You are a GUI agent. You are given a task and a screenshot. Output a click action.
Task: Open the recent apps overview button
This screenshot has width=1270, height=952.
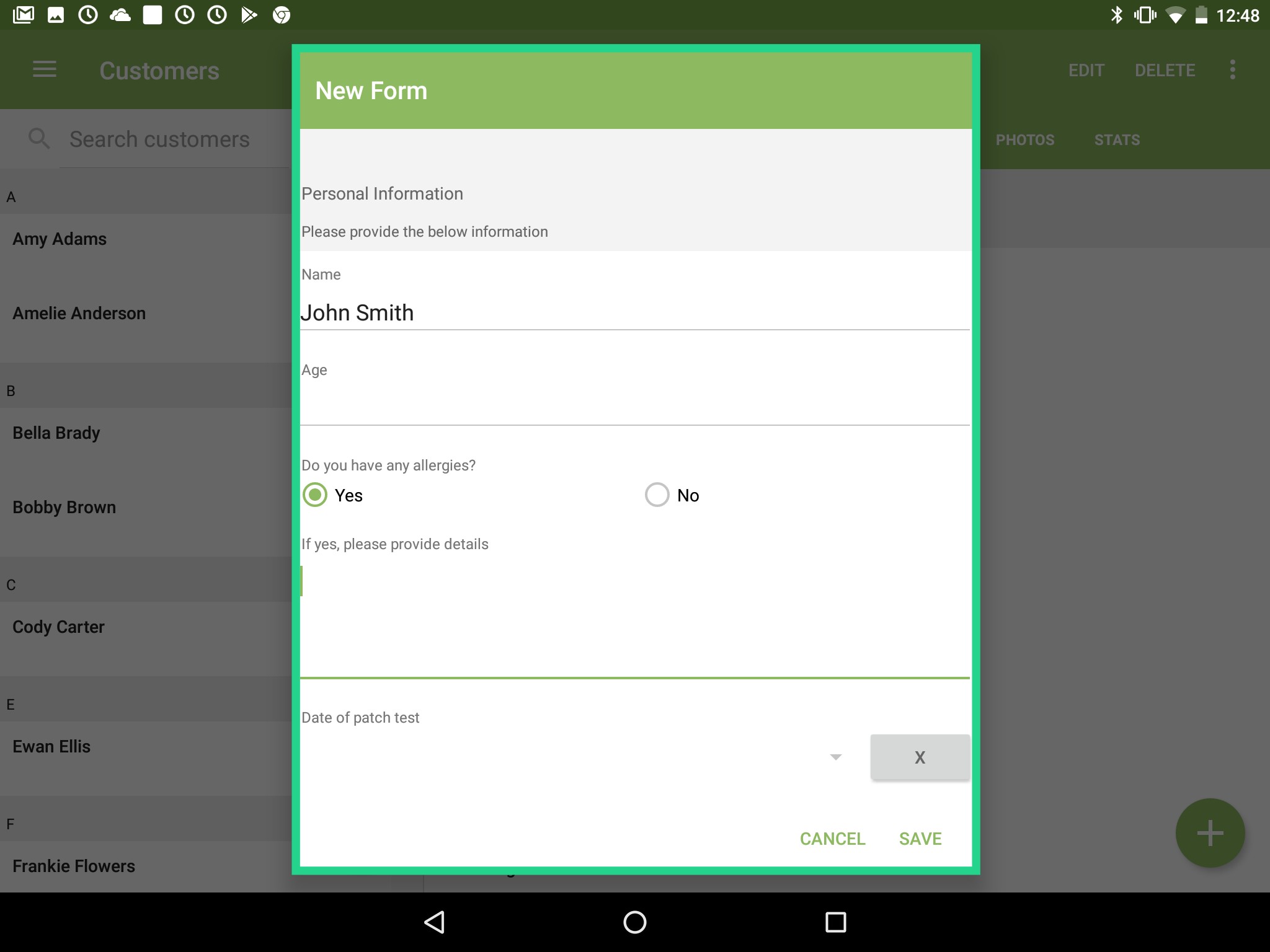click(x=835, y=922)
